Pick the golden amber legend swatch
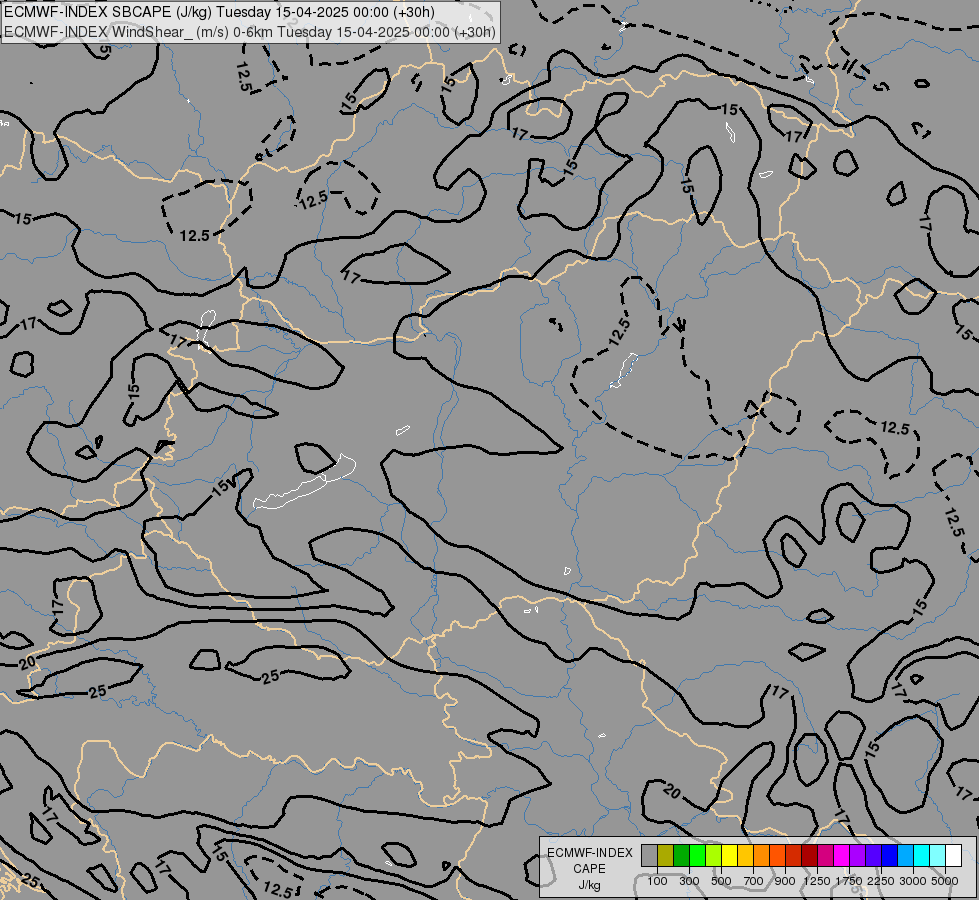 (745, 856)
